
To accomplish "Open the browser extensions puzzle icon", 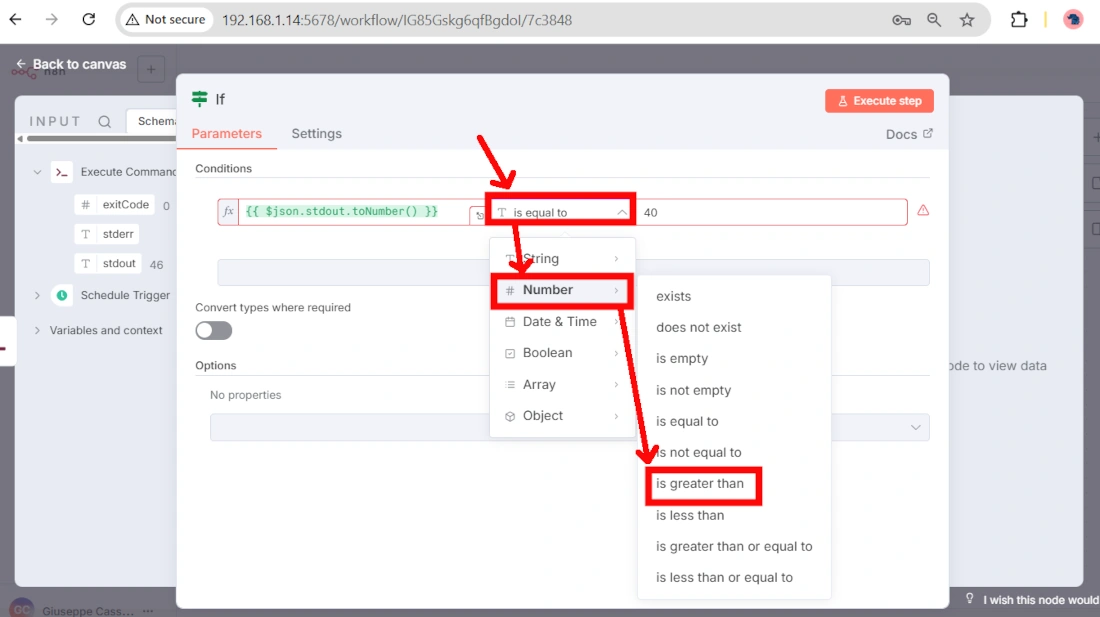I will pyautogui.click(x=1019, y=20).
